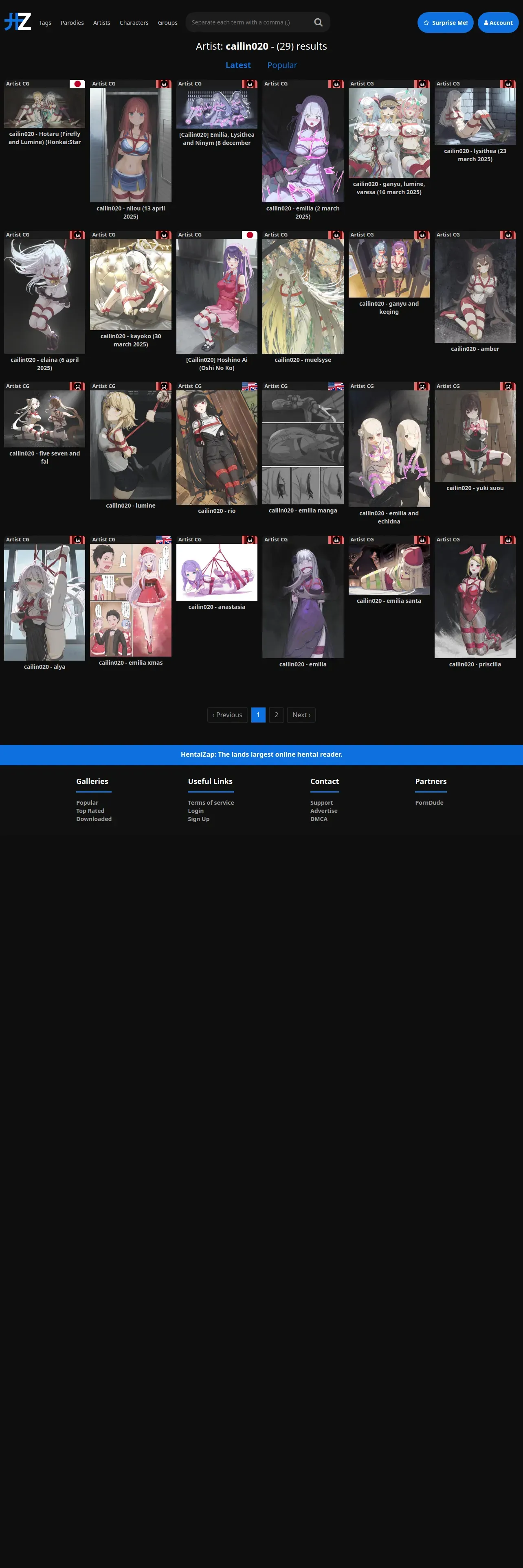Image resolution: width=523 pixels, height=1568 pixels.
Task: Open the Support contact link
Action: pos(321,802)
